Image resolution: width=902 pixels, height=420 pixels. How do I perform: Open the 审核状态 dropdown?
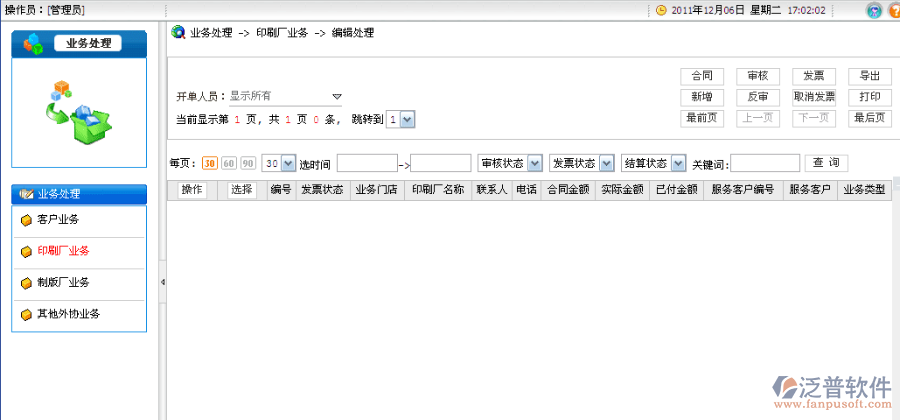(534, 163)
